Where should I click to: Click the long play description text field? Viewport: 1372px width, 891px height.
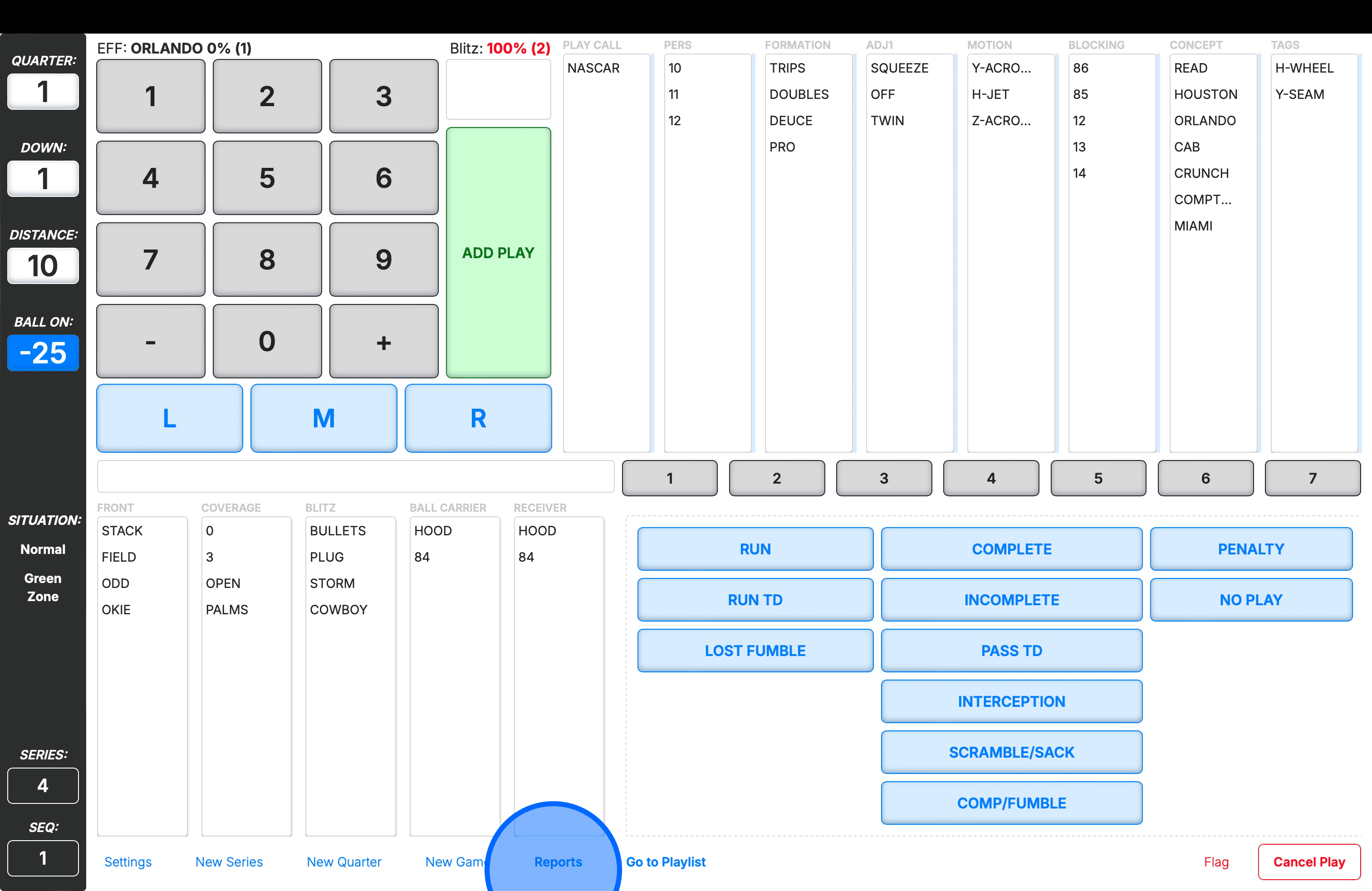(356, 477)
